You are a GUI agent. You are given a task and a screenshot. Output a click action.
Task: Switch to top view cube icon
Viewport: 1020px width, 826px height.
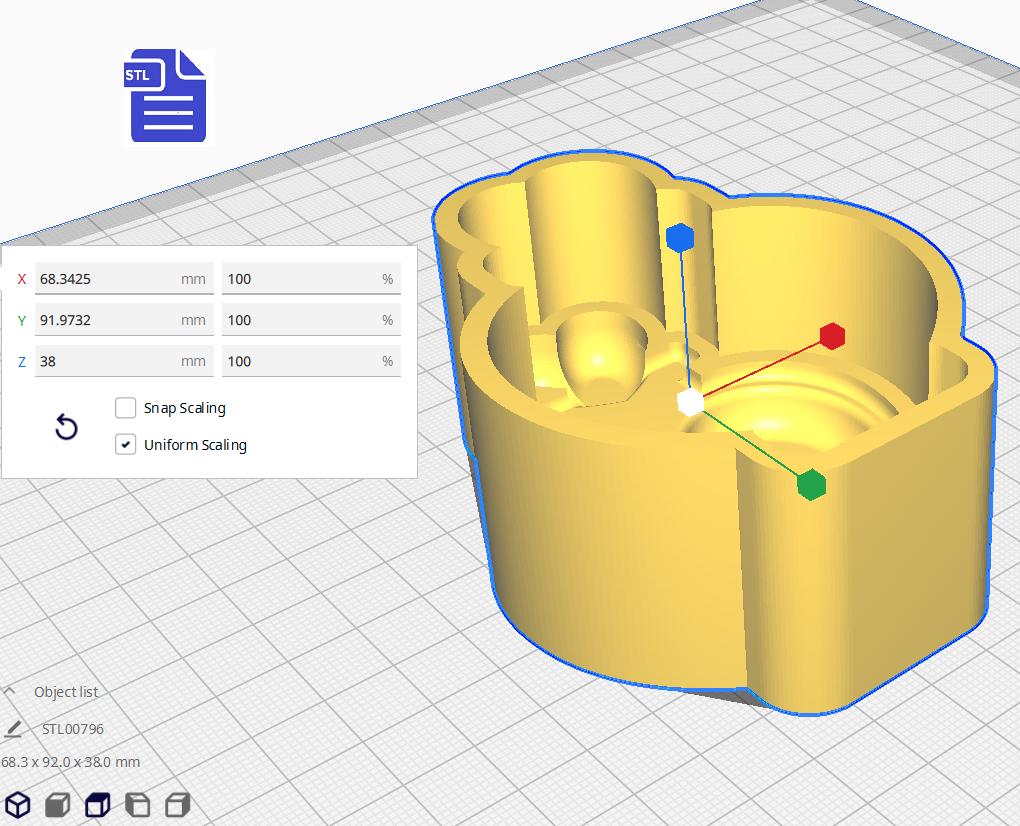98,805
